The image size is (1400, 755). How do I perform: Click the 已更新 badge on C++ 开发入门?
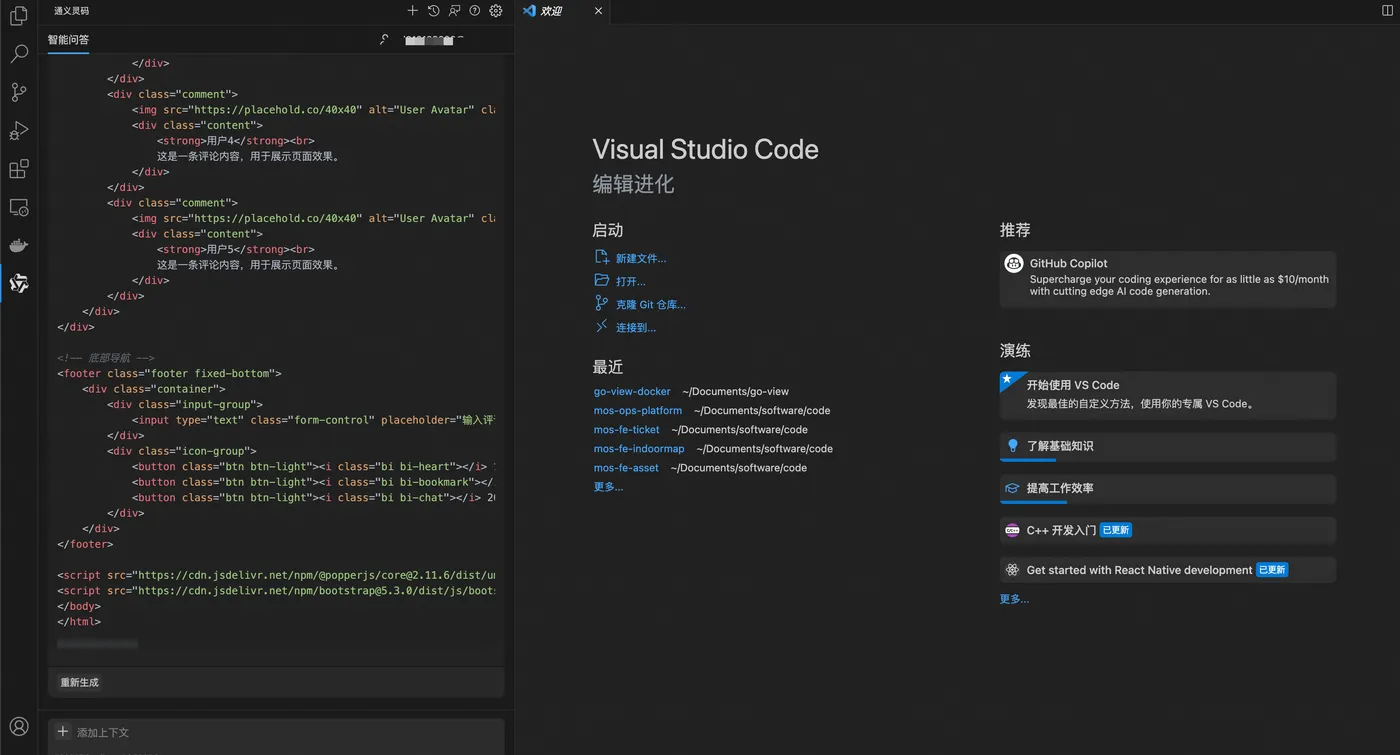pos(1116,530)
